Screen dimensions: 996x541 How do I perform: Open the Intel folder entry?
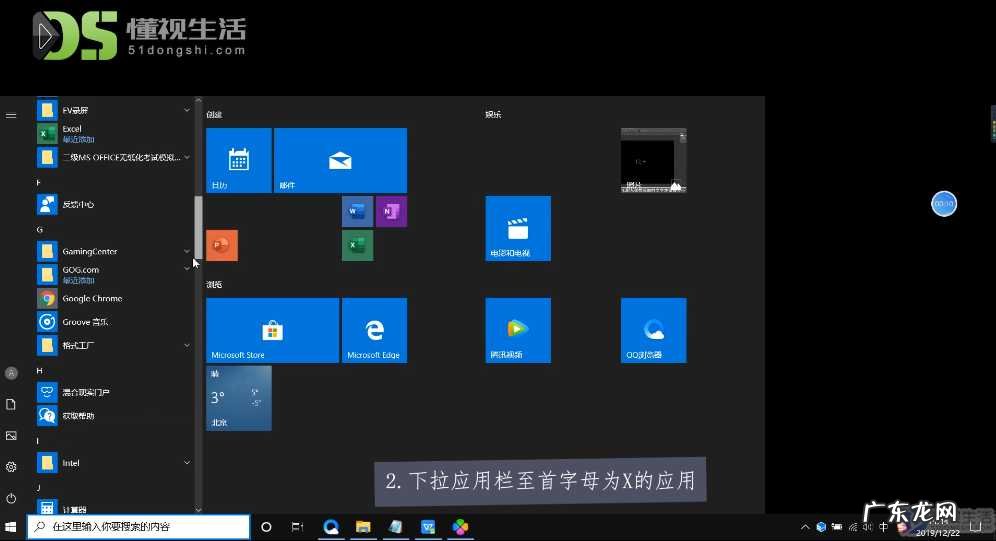point(112,463)
